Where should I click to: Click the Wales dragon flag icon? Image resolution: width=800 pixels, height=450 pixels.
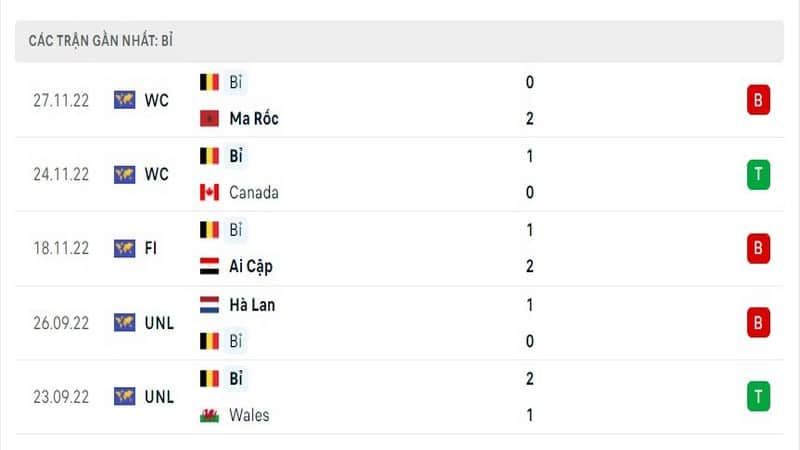point(209,415)
